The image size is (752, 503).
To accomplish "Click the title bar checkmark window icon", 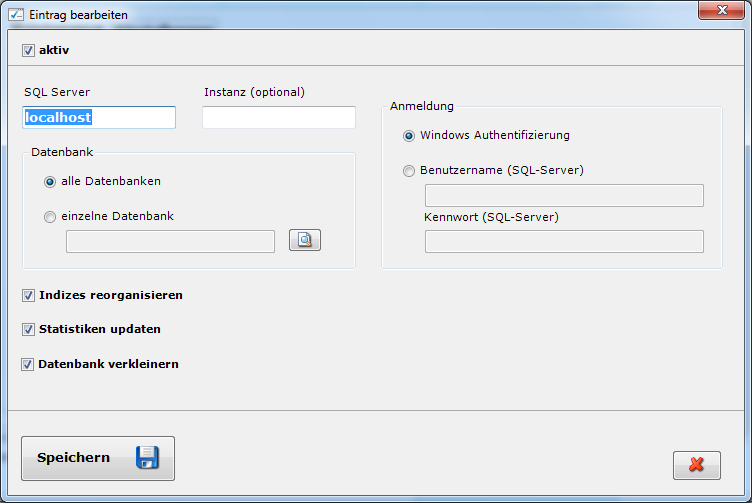I will point(16,14).
